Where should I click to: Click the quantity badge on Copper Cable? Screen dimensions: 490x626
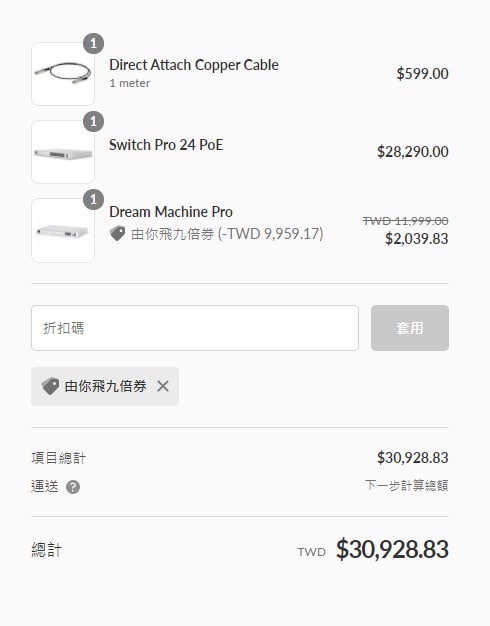93,44
